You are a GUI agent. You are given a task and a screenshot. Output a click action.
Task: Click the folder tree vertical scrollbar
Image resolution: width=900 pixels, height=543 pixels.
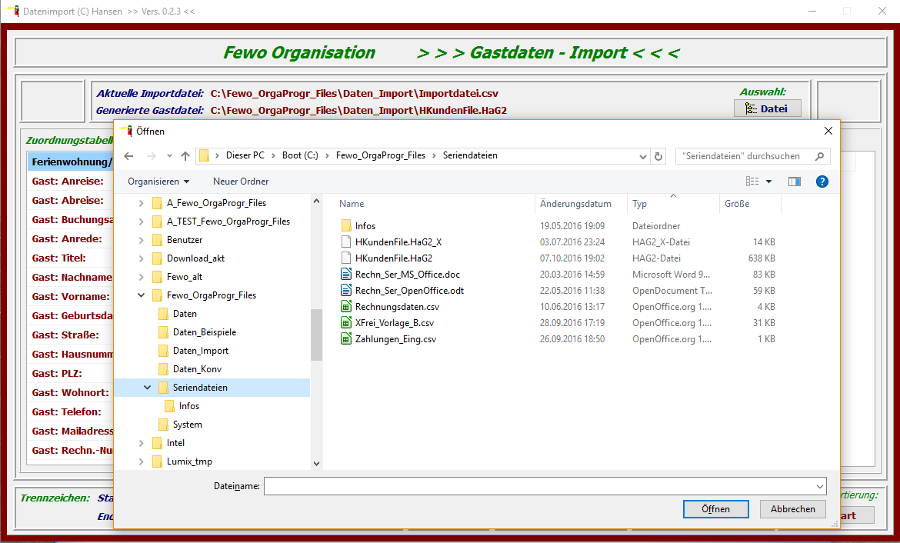tap(317, 334)
